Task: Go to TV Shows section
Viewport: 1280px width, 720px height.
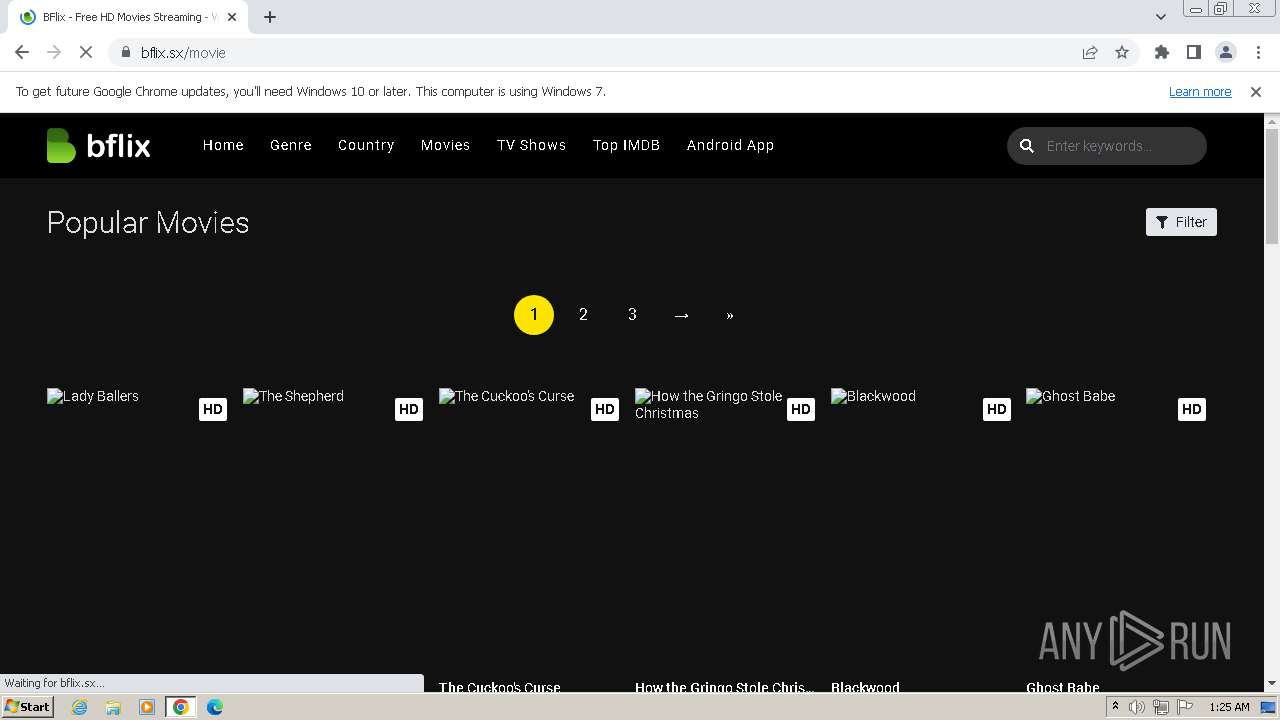Action: click(532, 145)
